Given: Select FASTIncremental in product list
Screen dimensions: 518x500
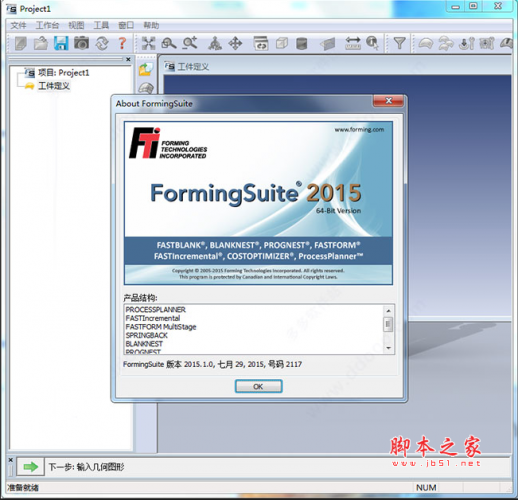Looking at the screenshot, I should [x=153, y=318].
